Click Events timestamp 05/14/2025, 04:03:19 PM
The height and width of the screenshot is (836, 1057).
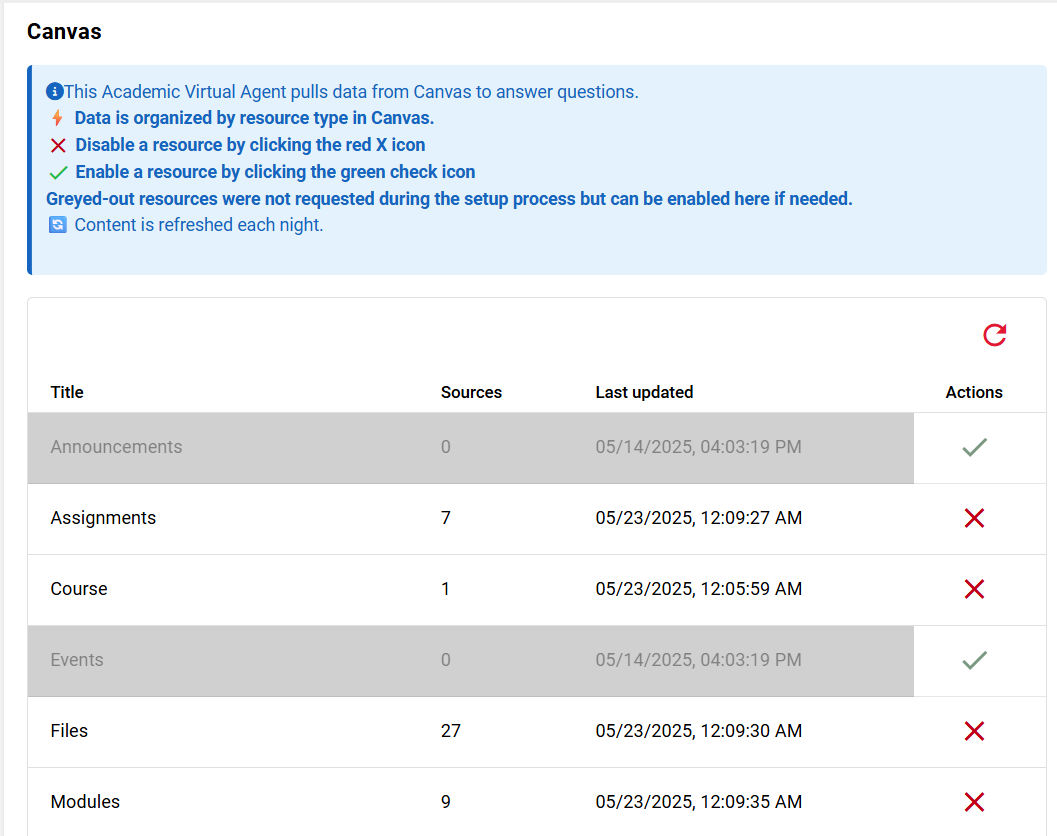[x=698, y=660]
